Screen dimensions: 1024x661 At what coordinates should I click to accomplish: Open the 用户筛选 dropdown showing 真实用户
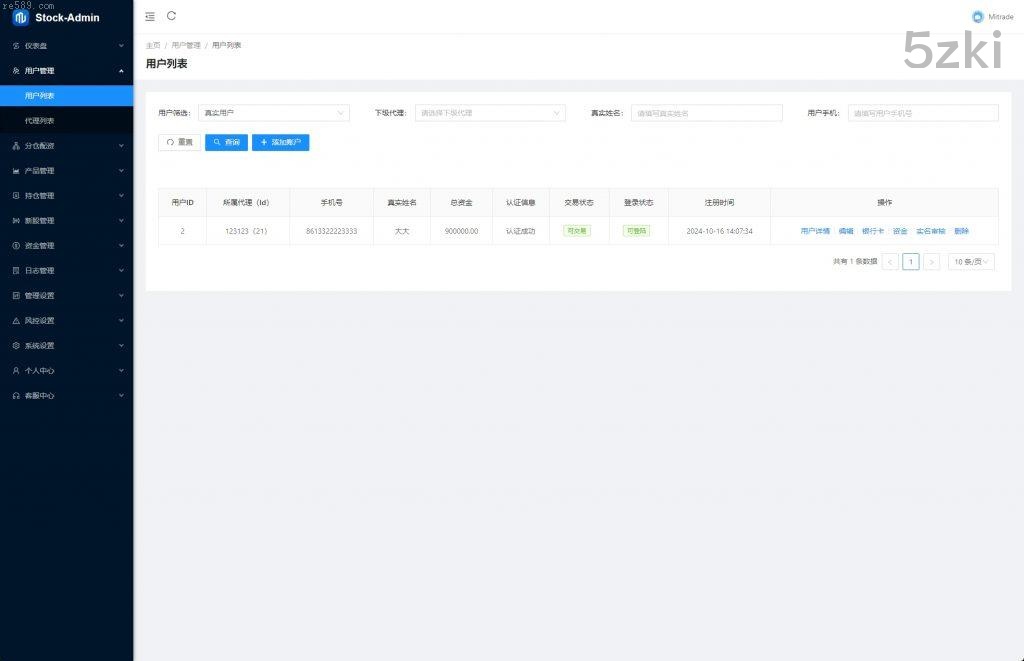273,113
